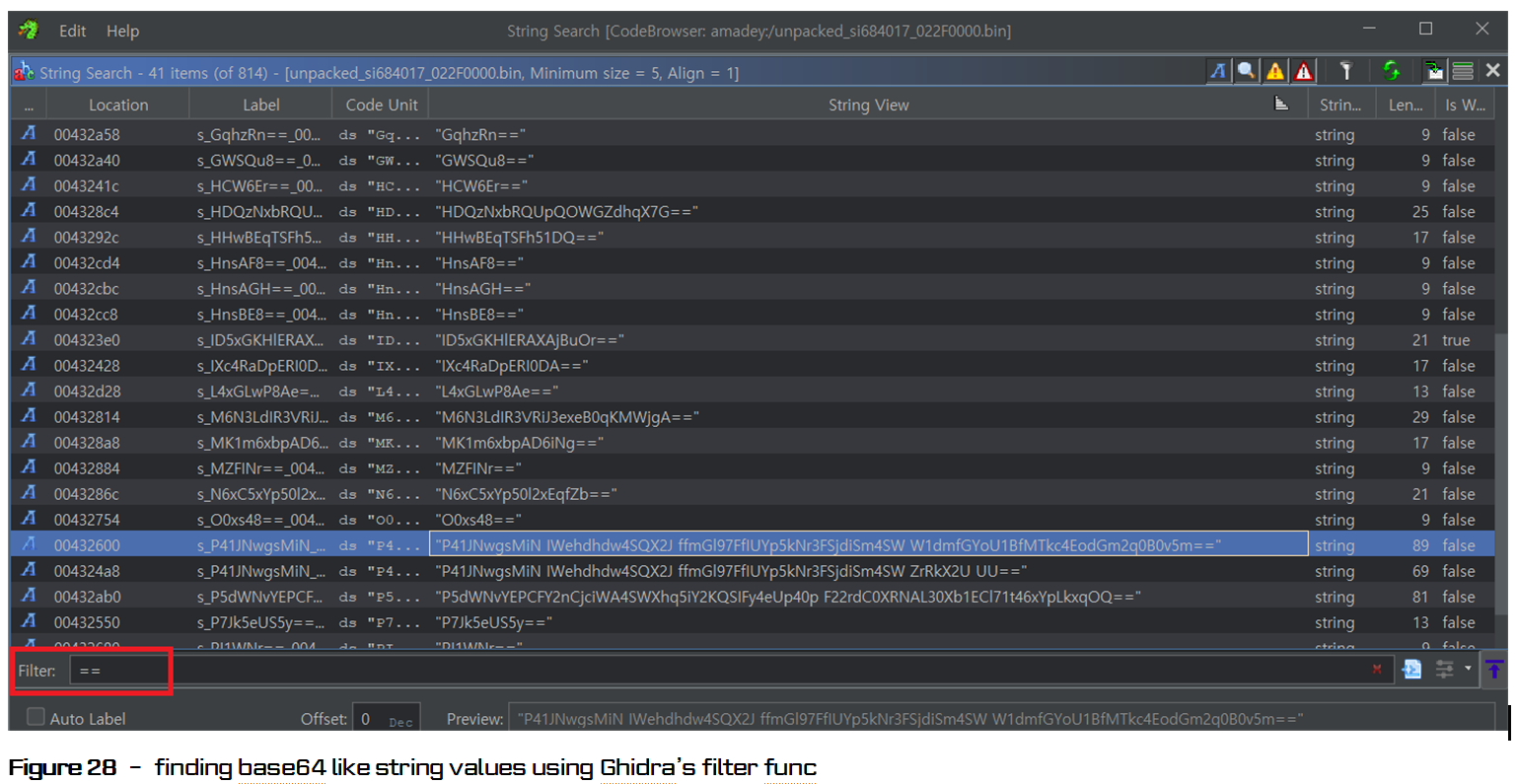Screen dimensions: 1517x784
Task: Enable the Auto Label checkbox
Action: (x=36, y=717)
